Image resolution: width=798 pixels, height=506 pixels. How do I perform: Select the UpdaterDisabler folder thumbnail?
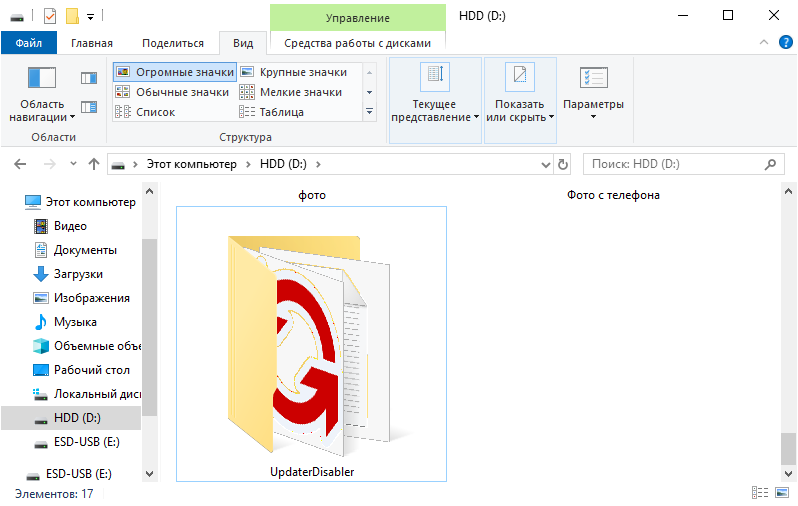[x=311, y=344]
